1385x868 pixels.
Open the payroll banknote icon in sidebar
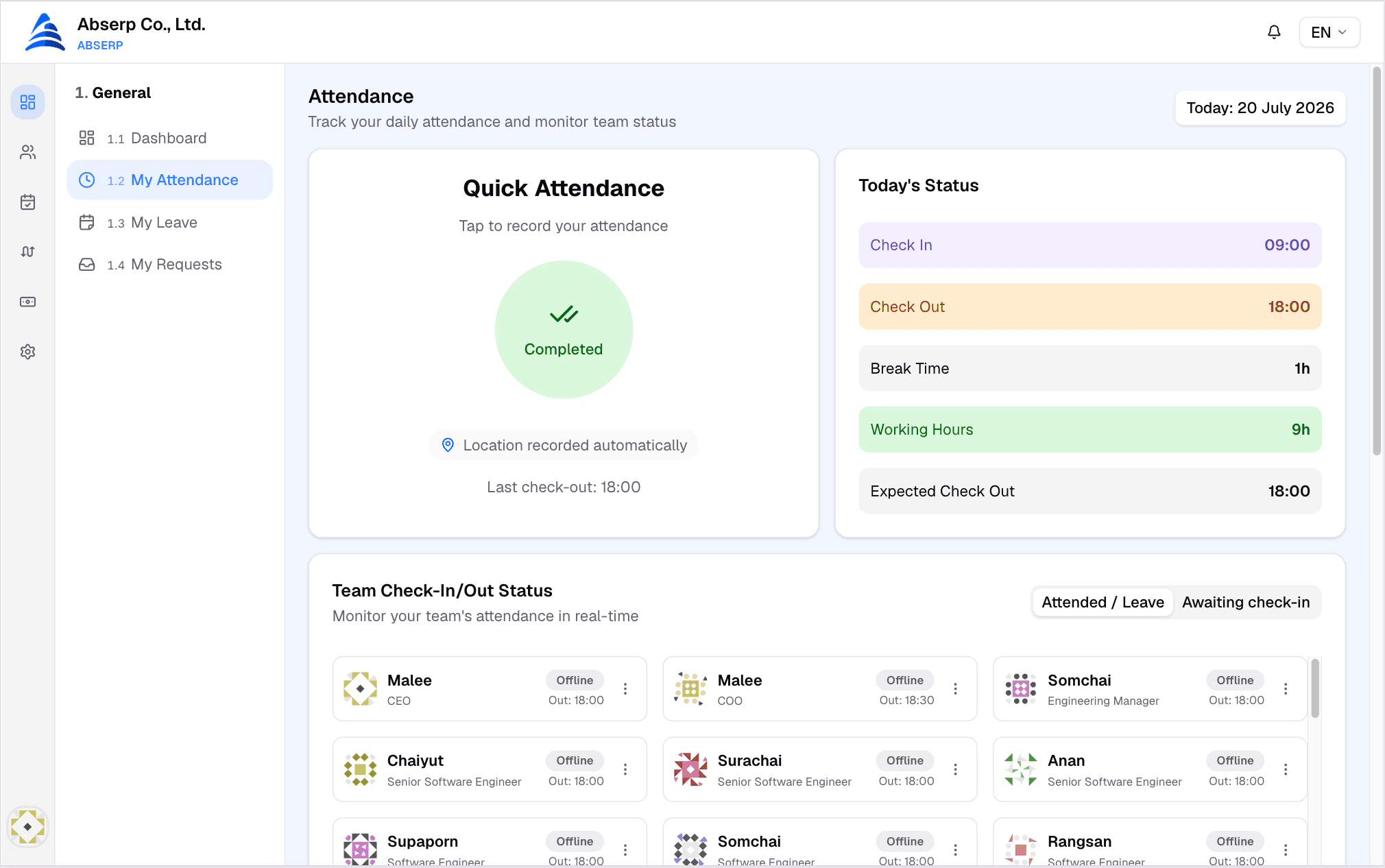tap(28, 302)
